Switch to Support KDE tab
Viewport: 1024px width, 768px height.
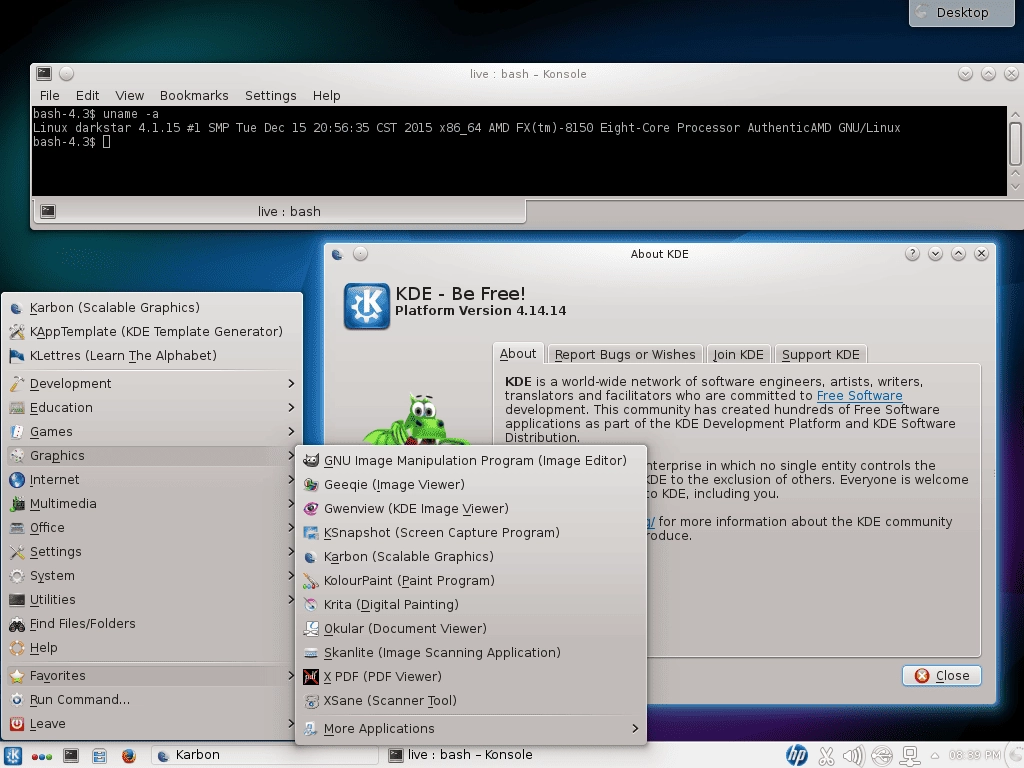[x=820, y=355]
